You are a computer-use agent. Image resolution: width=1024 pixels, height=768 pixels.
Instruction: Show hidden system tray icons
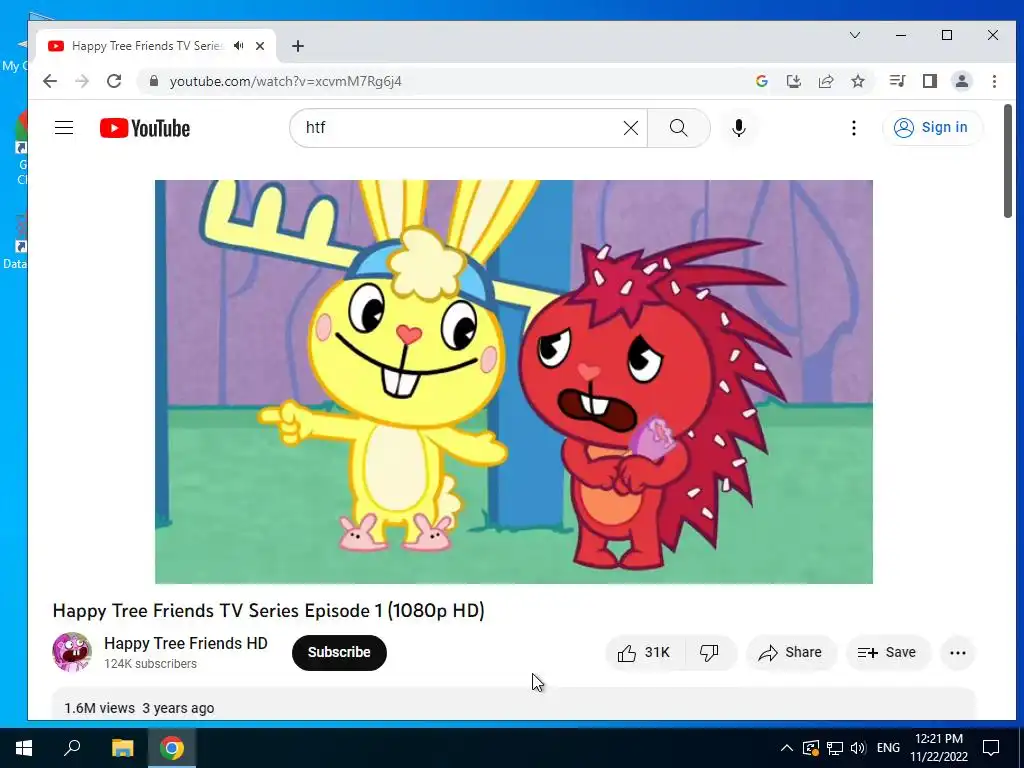[787, 748]
